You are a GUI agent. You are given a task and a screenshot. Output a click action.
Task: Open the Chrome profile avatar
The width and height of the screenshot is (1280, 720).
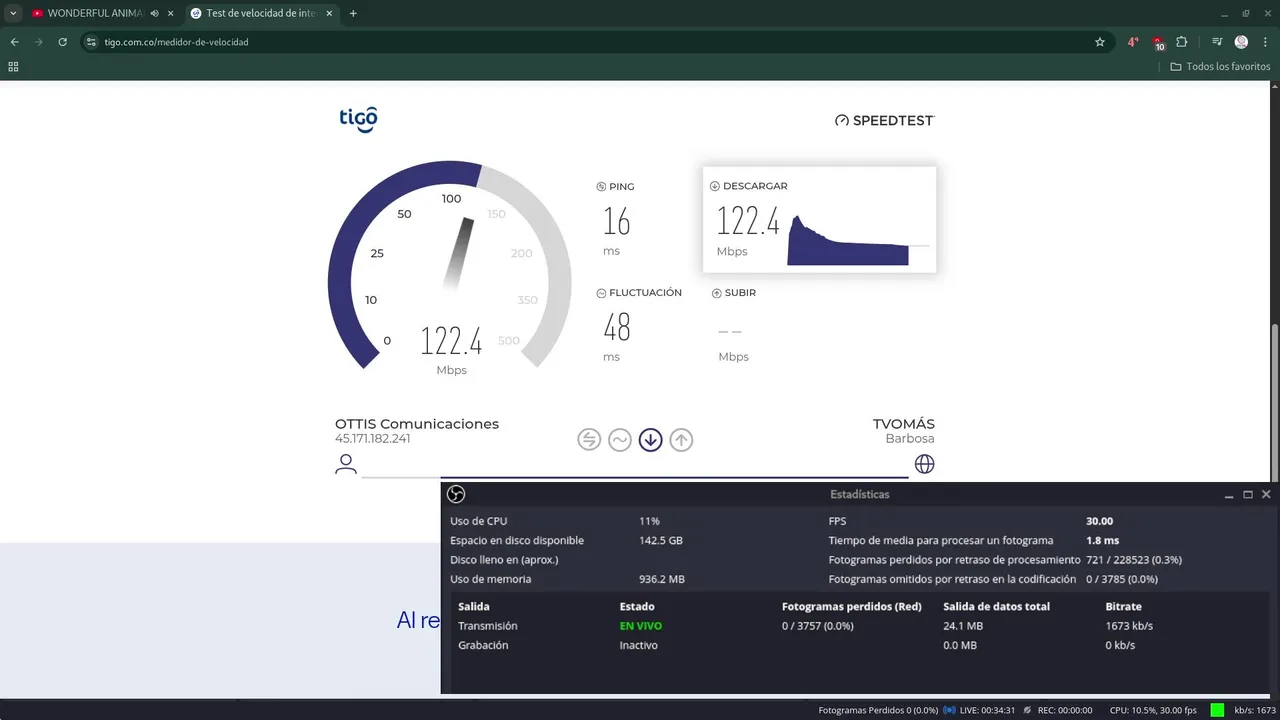point(1241,42)
